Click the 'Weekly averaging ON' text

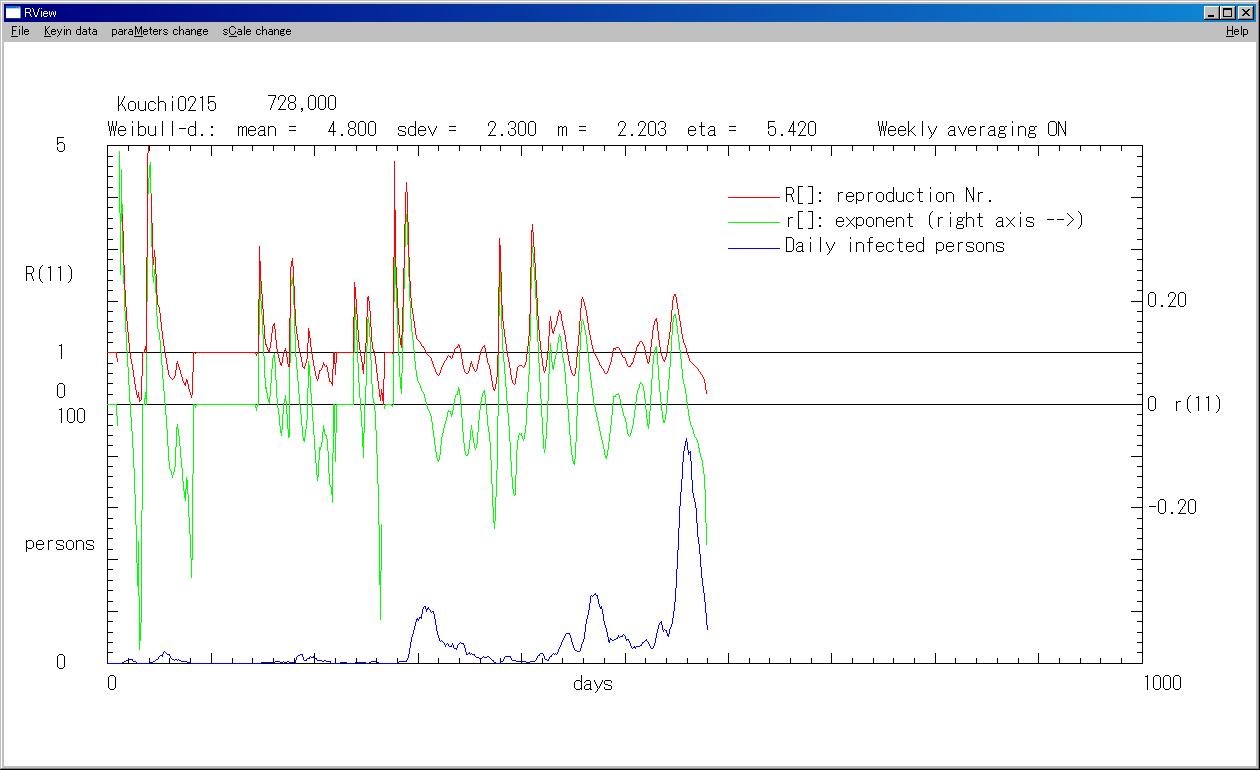click(x=971, y=129)
